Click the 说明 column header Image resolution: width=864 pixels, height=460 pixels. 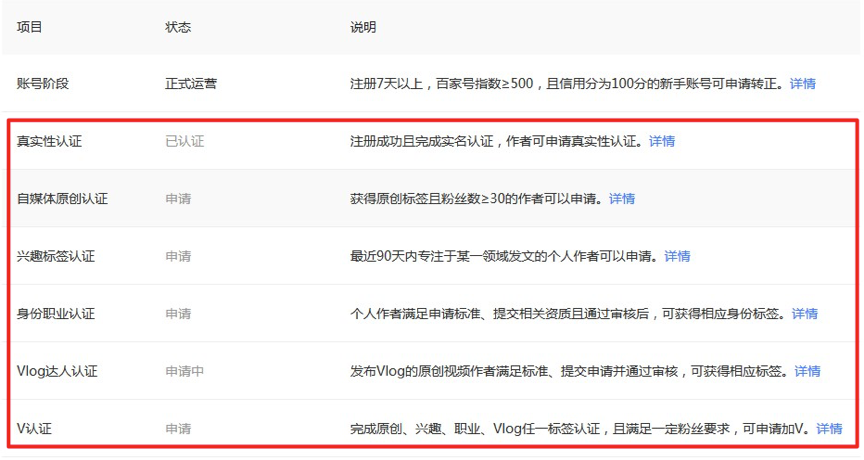pyautogui.click(x=363, y=27)
